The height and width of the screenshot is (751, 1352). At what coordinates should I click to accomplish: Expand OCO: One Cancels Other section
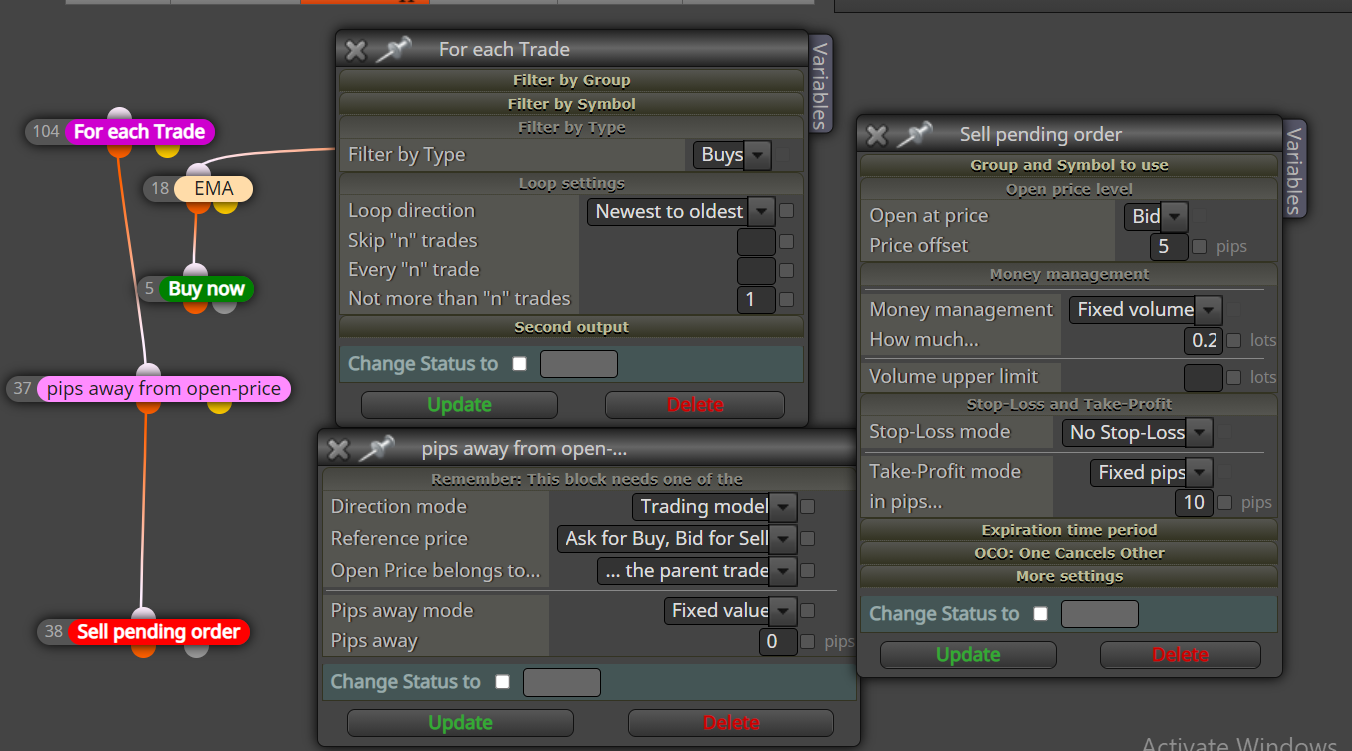pyautogui.click(x=1069, y=553)
